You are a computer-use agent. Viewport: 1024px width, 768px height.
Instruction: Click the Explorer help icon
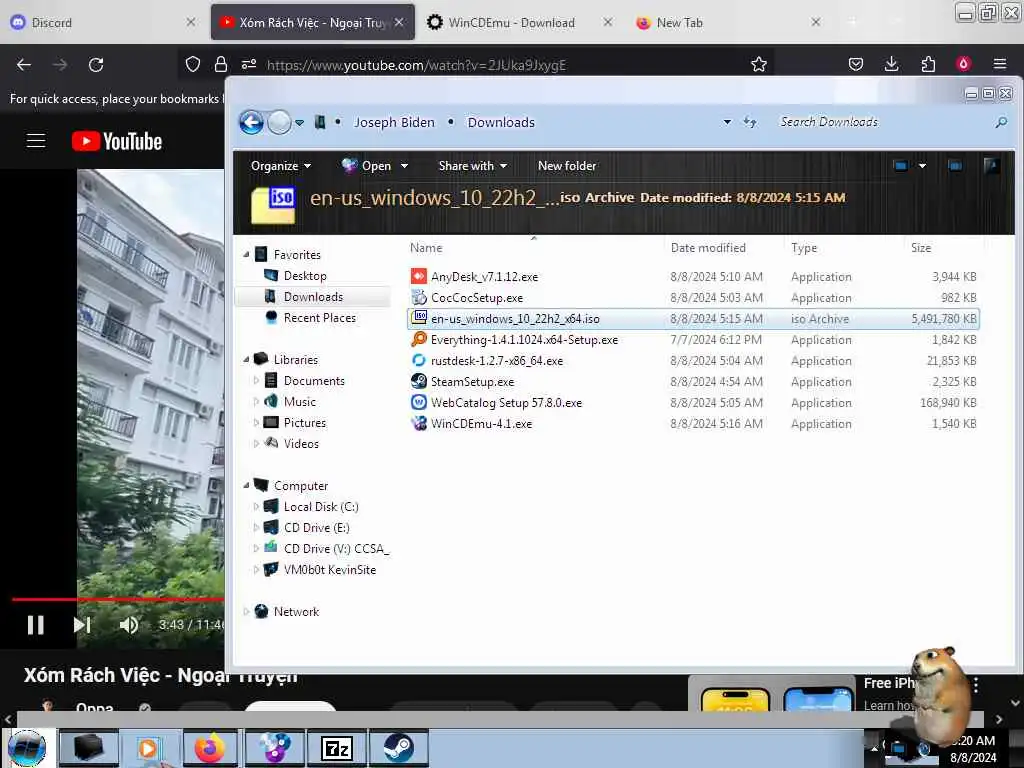(991, 166)
